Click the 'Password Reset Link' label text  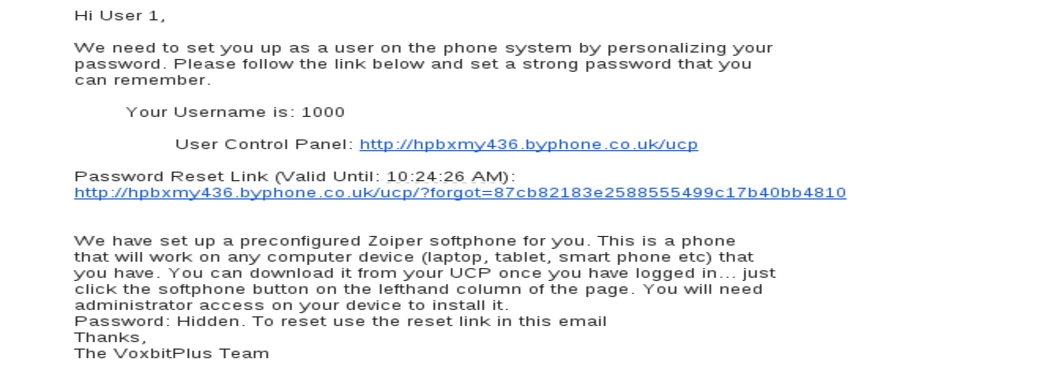pyautogui.click(x=171, y=177)
